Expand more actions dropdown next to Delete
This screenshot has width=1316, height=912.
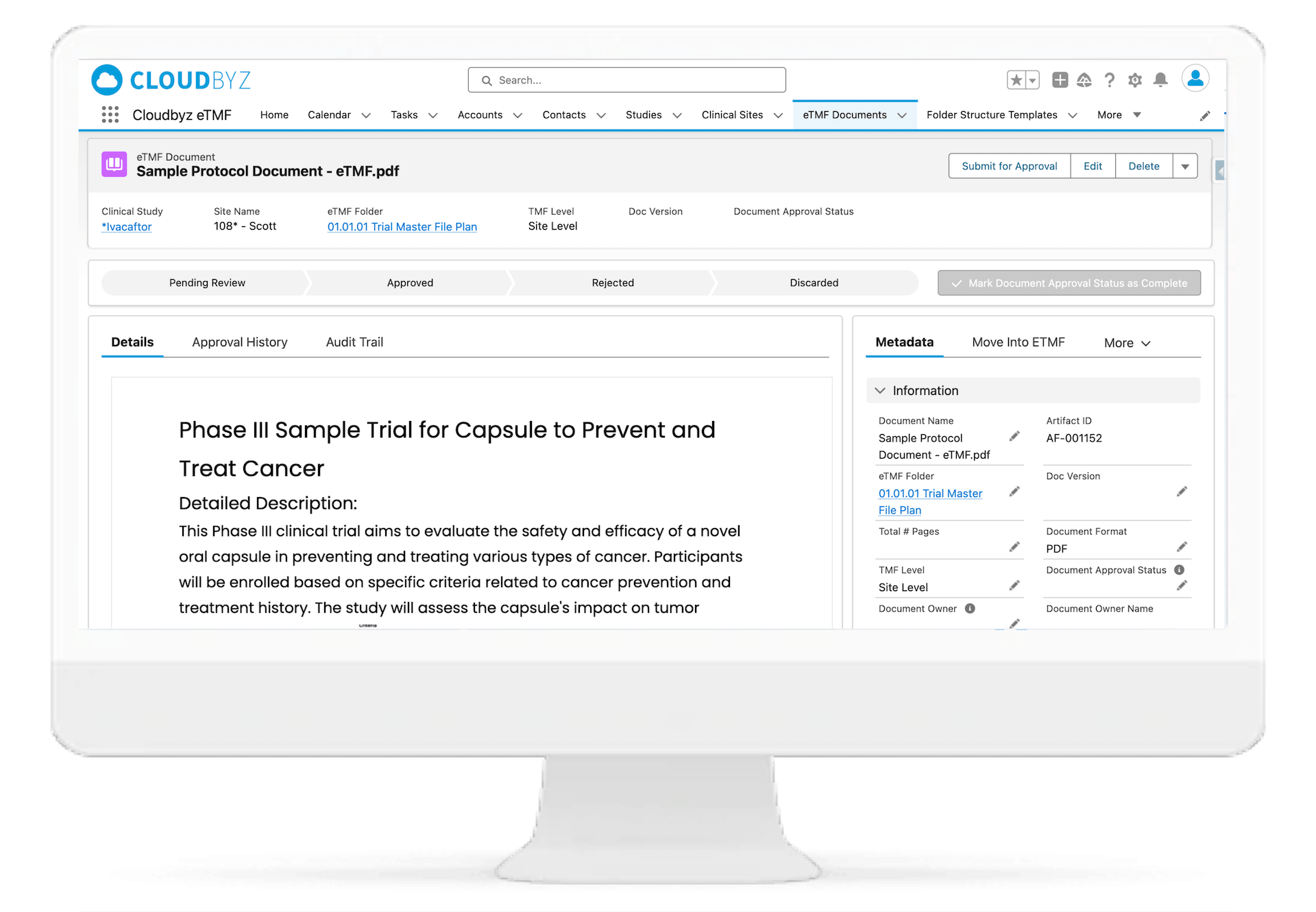pos(1184,167)
